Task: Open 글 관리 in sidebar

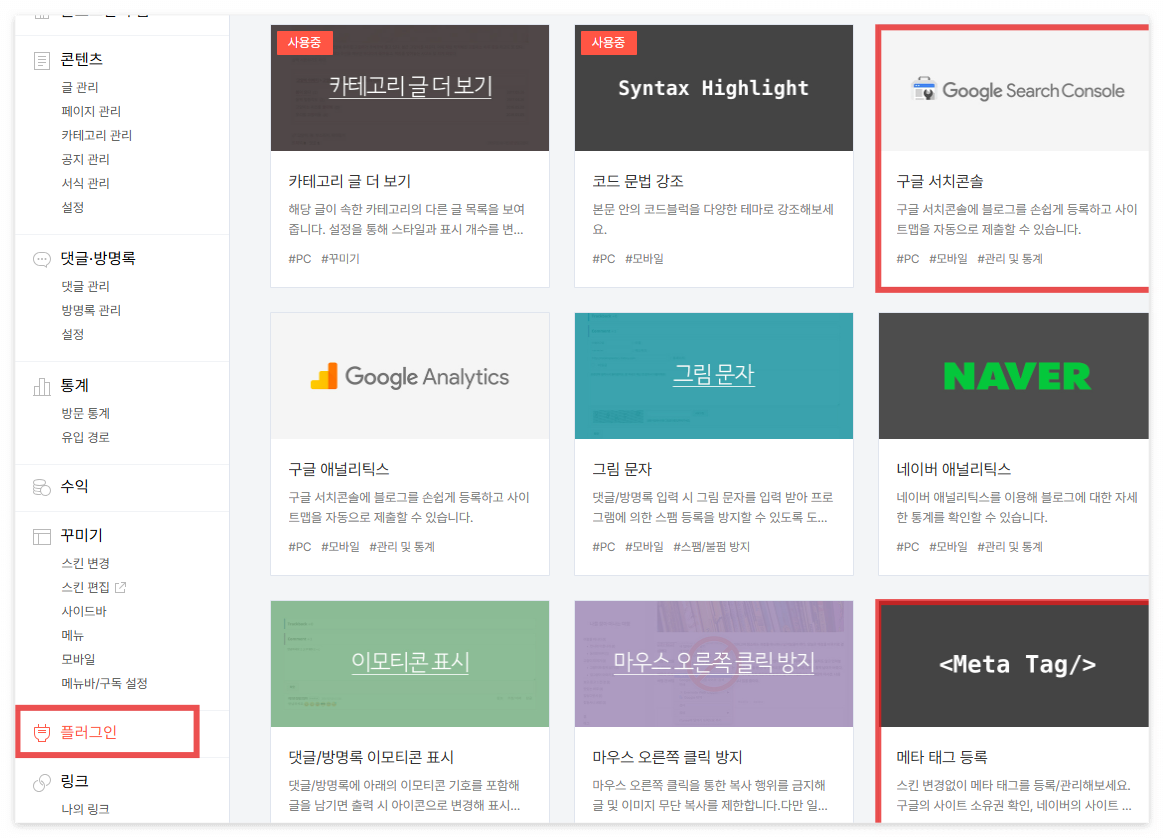Action: click(x=79, y=87)
